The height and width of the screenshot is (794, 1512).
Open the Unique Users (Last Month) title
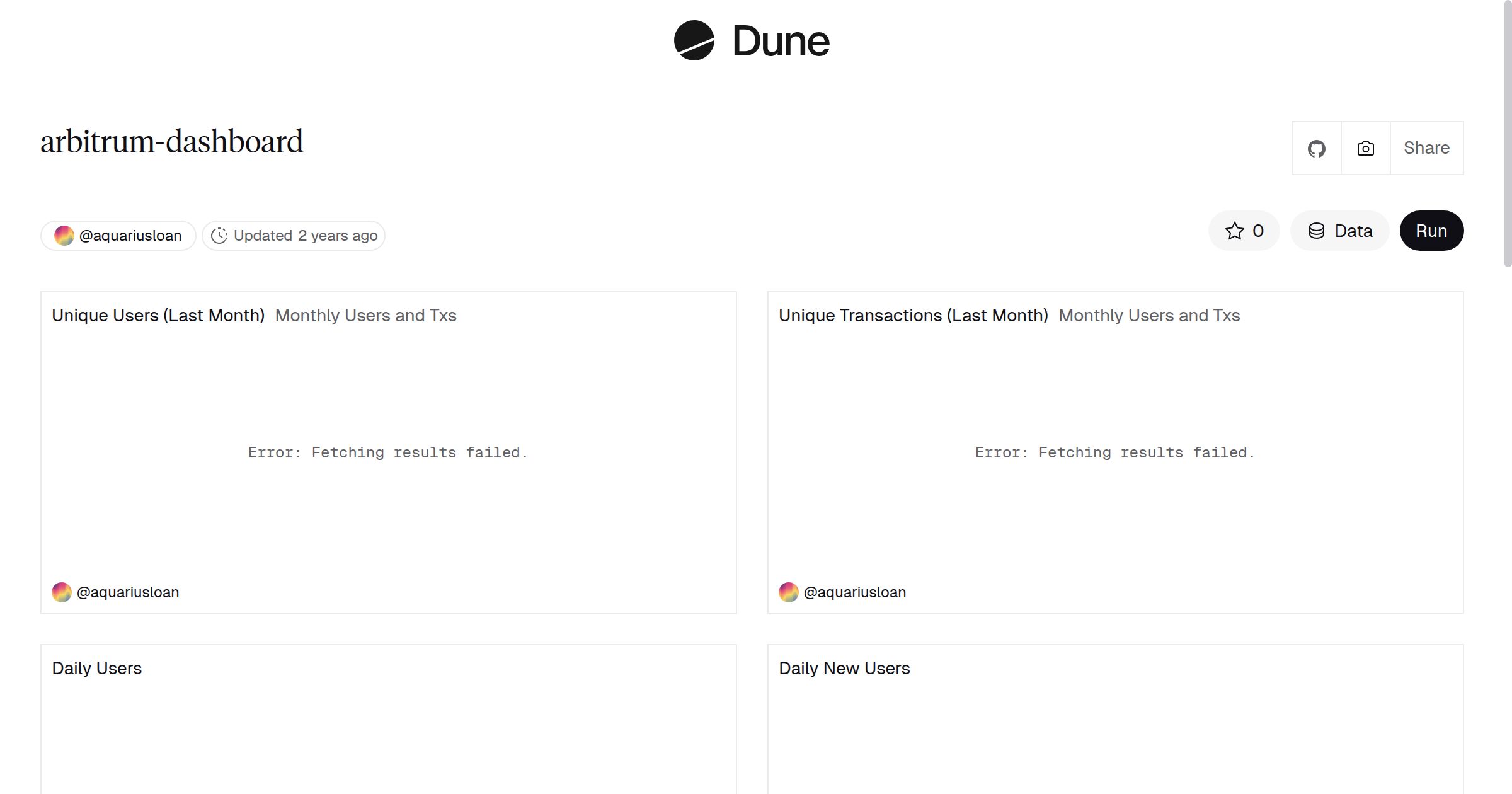[158, 315]
